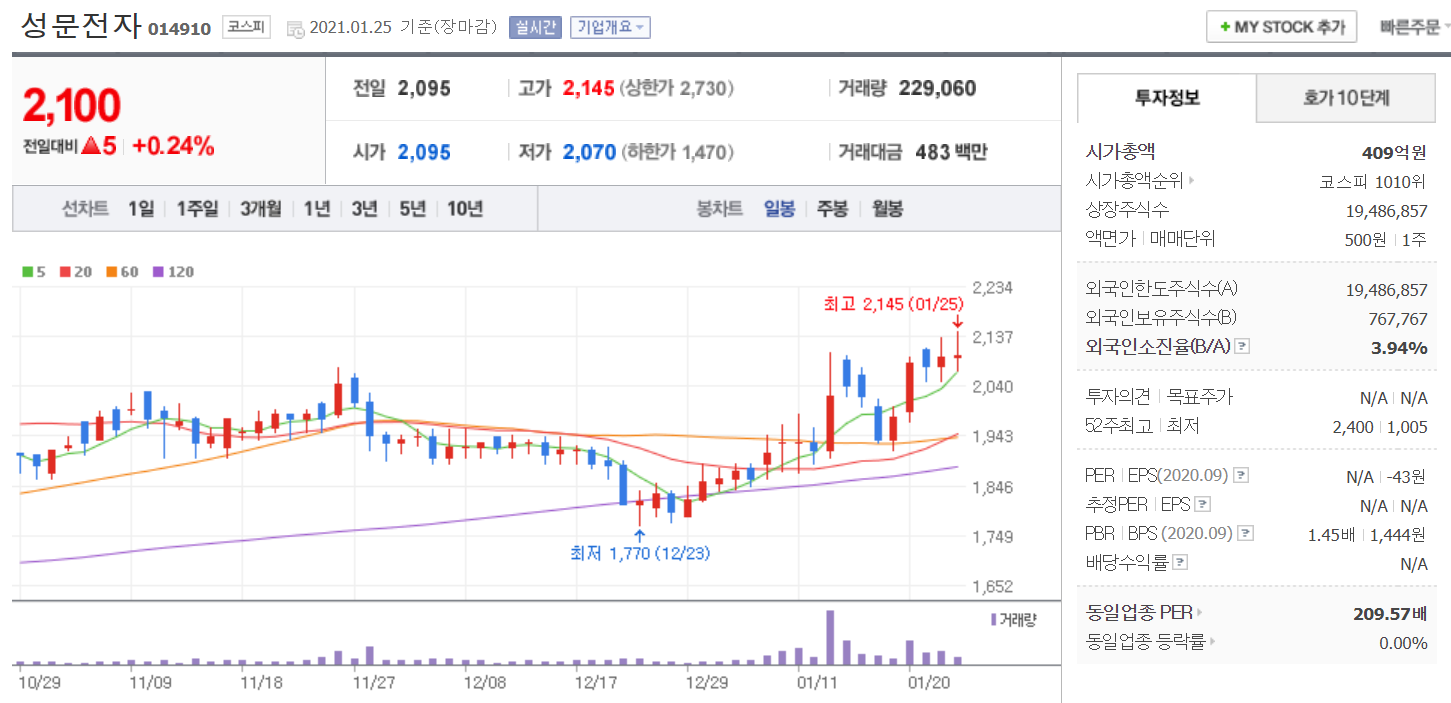Switch to the 호가10단계 tab

point(1346,98)
